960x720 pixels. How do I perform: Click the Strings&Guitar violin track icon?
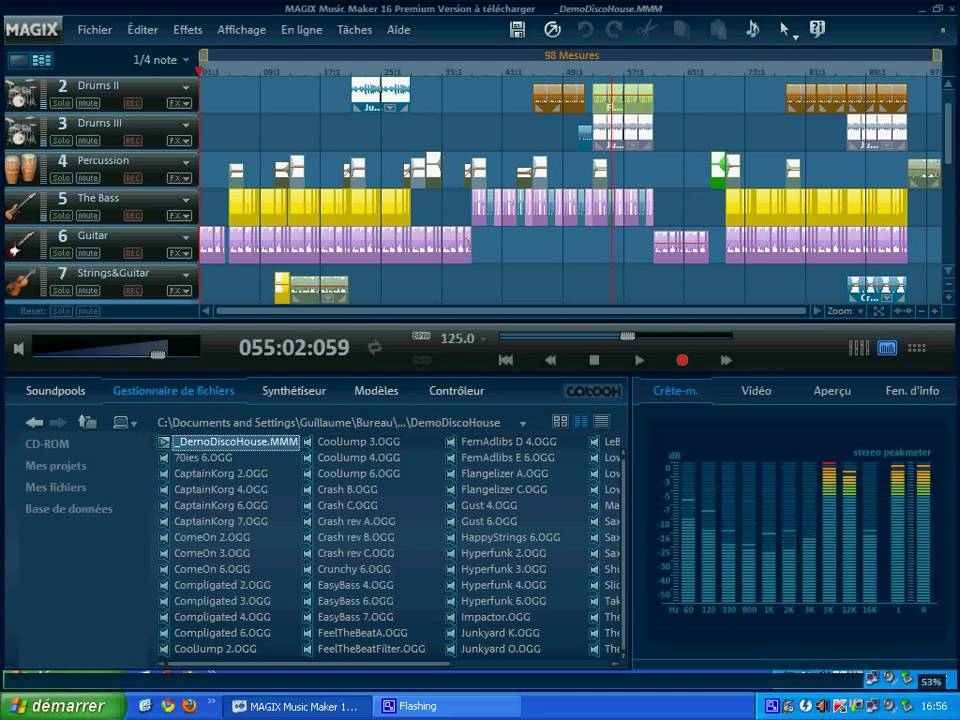[21, 282]
